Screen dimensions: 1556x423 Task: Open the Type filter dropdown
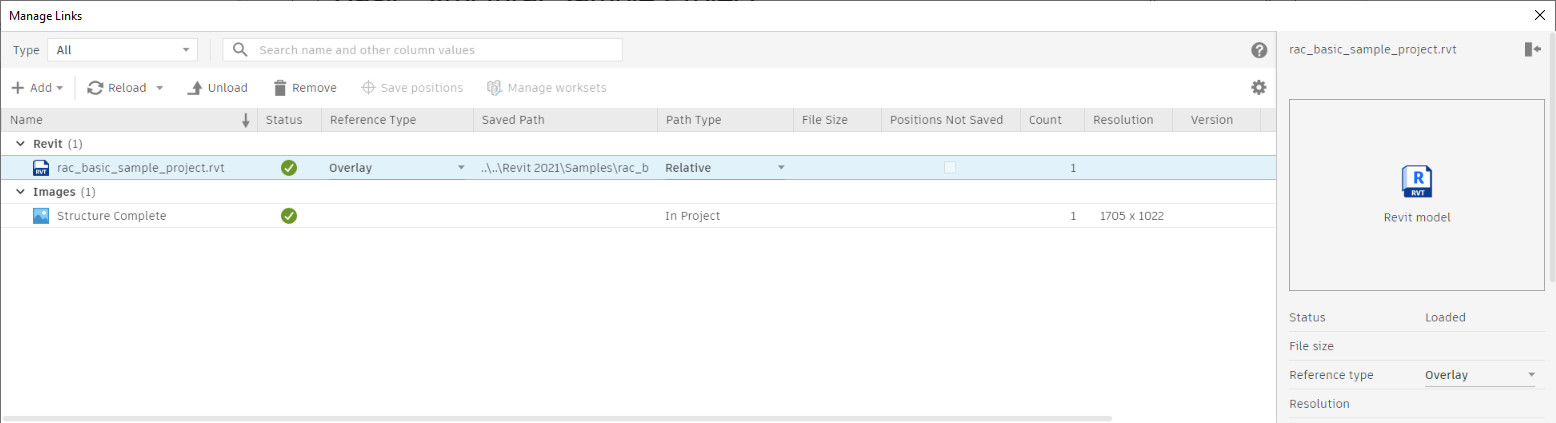122,50
